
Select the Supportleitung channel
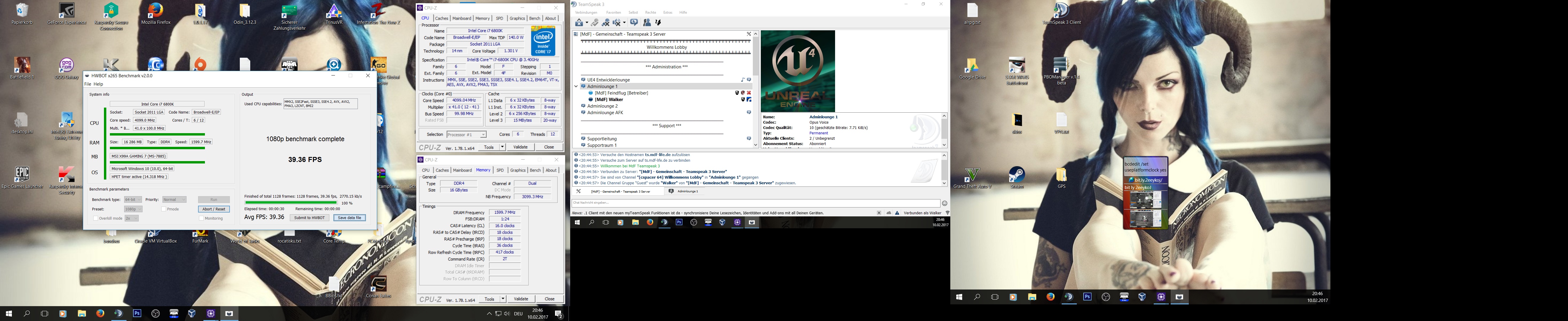pyautogui.click(x=602, y=139)
